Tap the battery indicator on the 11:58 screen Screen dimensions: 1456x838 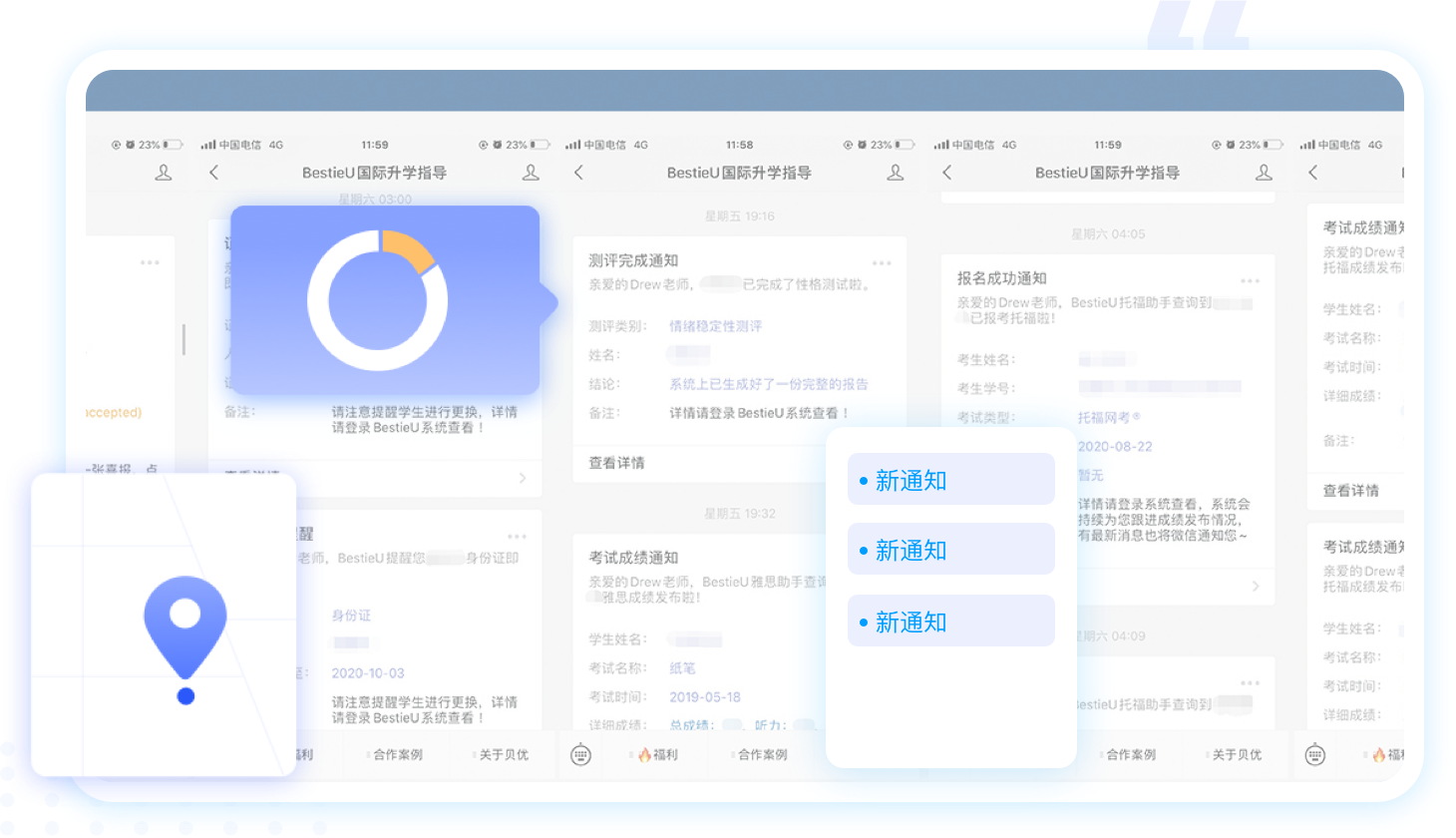(x=906, y=145)
